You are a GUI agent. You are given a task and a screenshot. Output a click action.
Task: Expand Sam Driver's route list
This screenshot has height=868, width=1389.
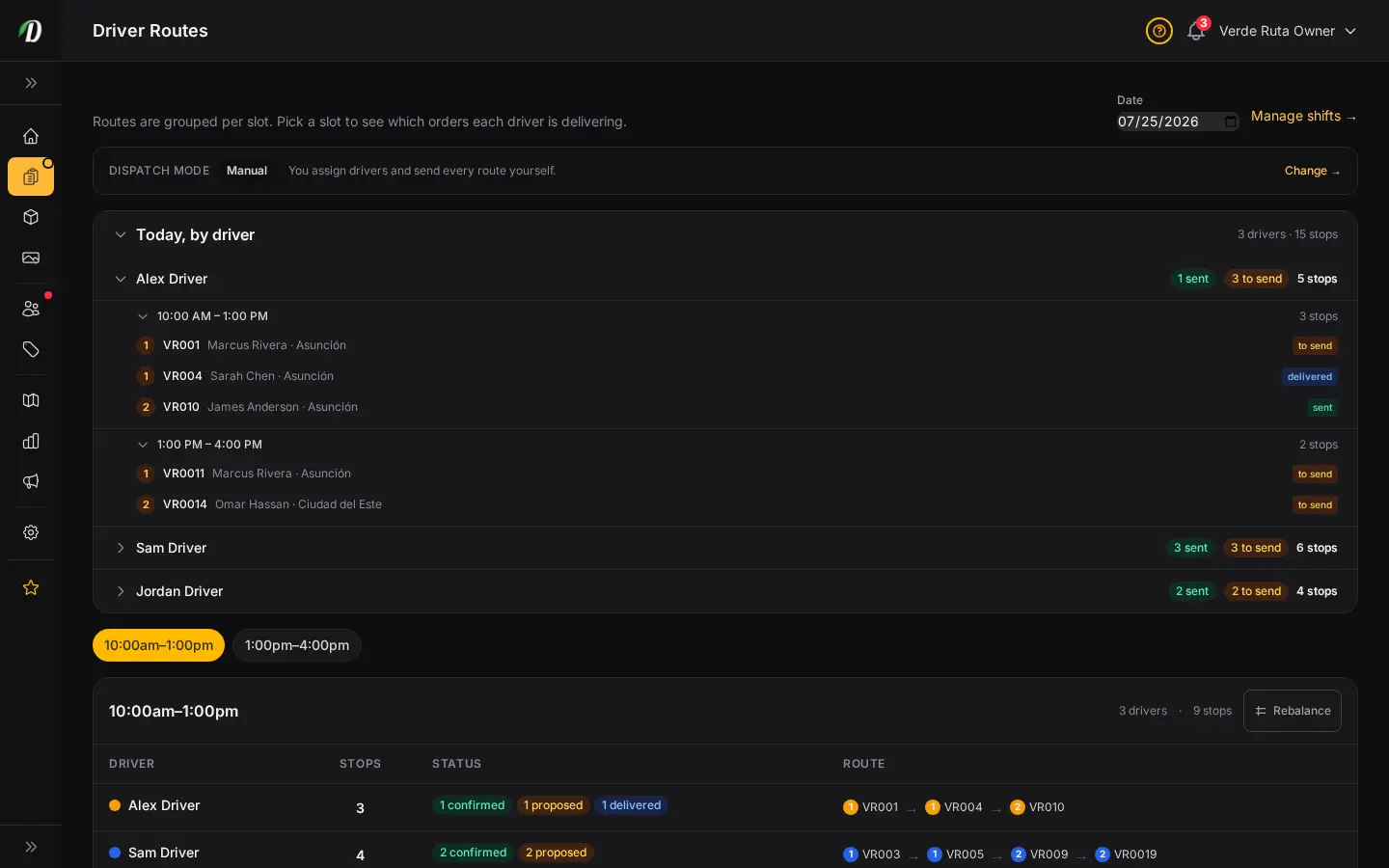[121, 548]
